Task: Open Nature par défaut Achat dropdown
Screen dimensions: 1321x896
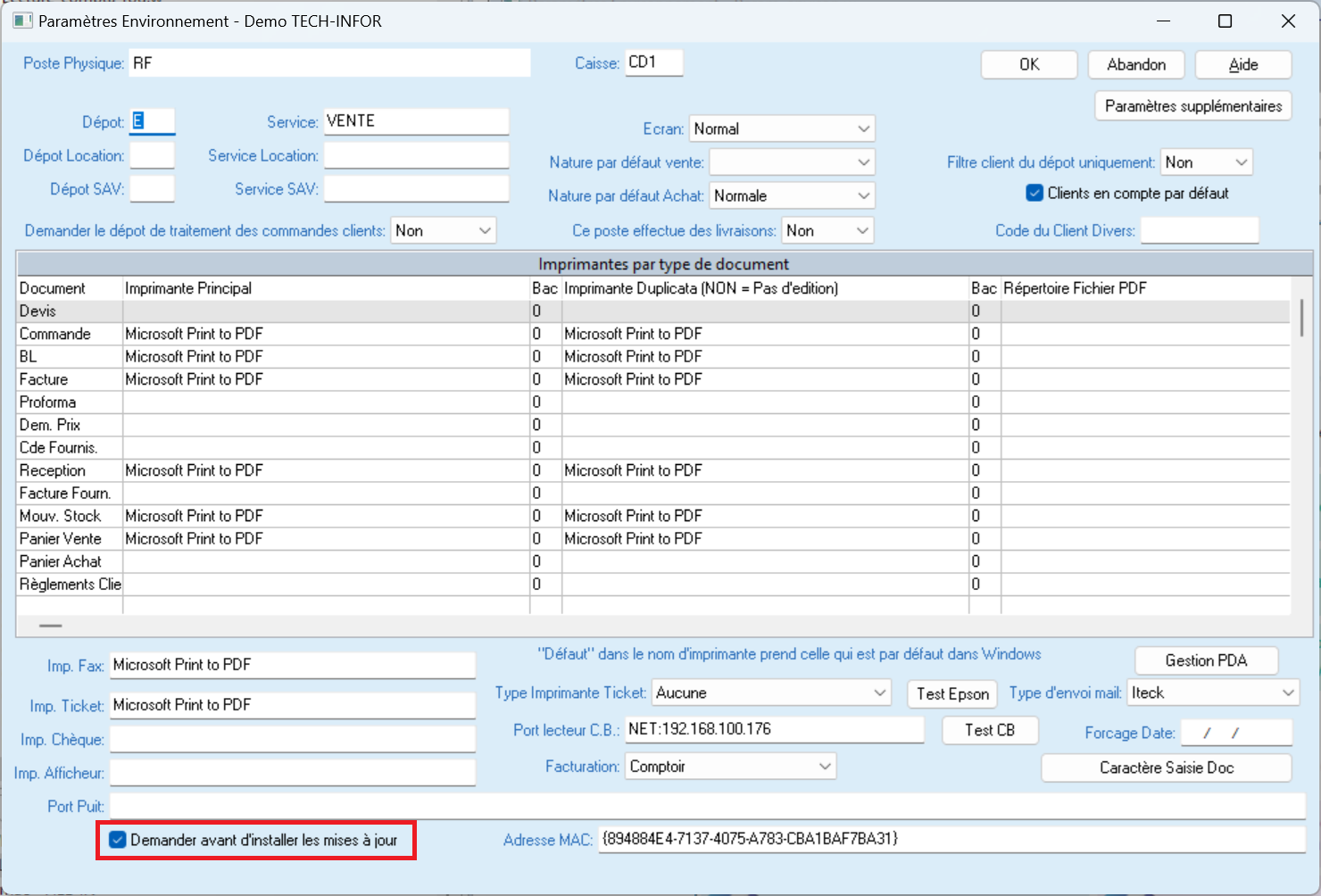Action: 862,196
